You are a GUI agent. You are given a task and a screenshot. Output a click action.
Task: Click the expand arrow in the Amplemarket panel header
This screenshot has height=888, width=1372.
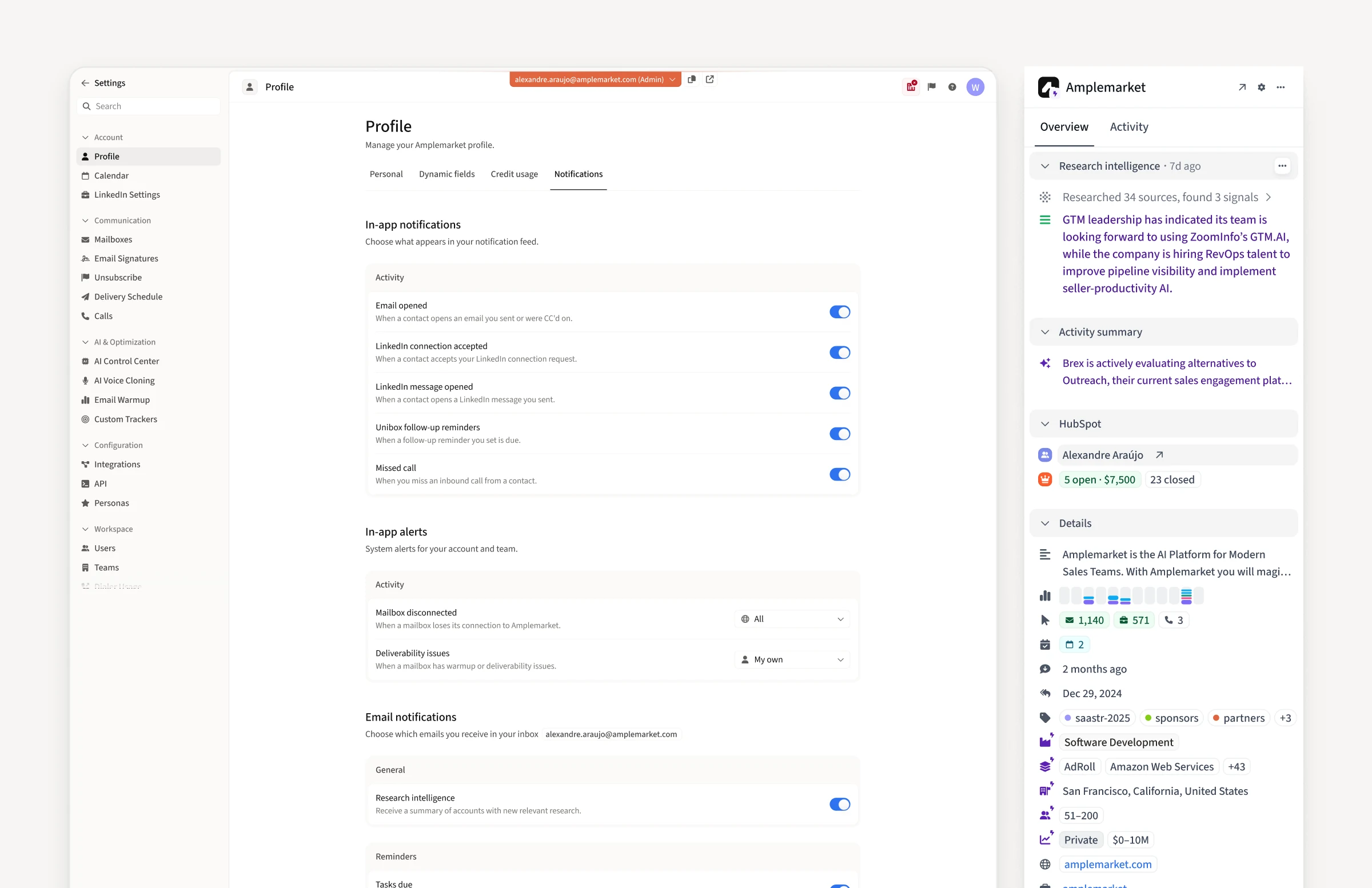[x=1242, y=87]
